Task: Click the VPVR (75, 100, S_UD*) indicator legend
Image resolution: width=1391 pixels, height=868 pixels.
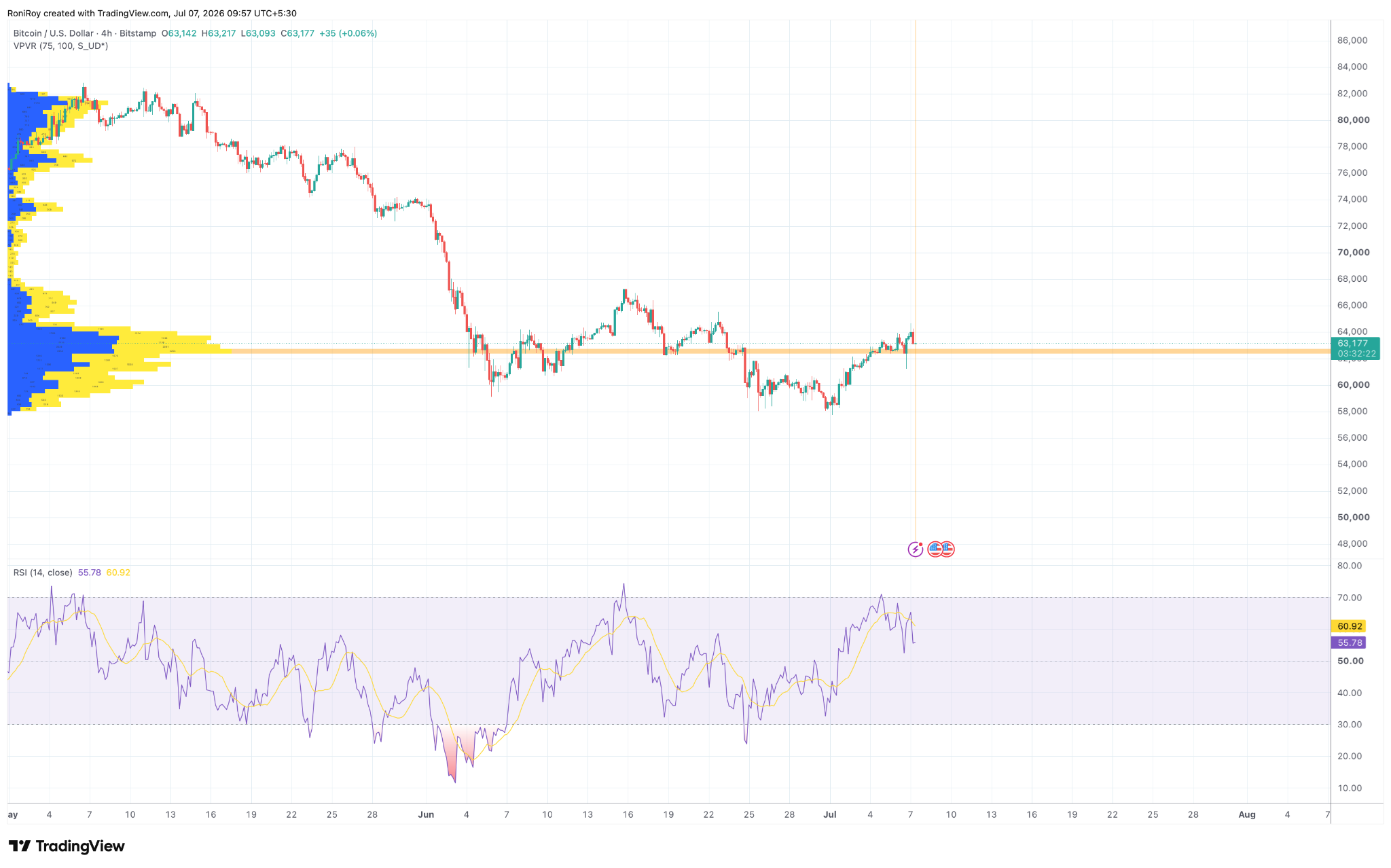Action: tap(60, 46)
